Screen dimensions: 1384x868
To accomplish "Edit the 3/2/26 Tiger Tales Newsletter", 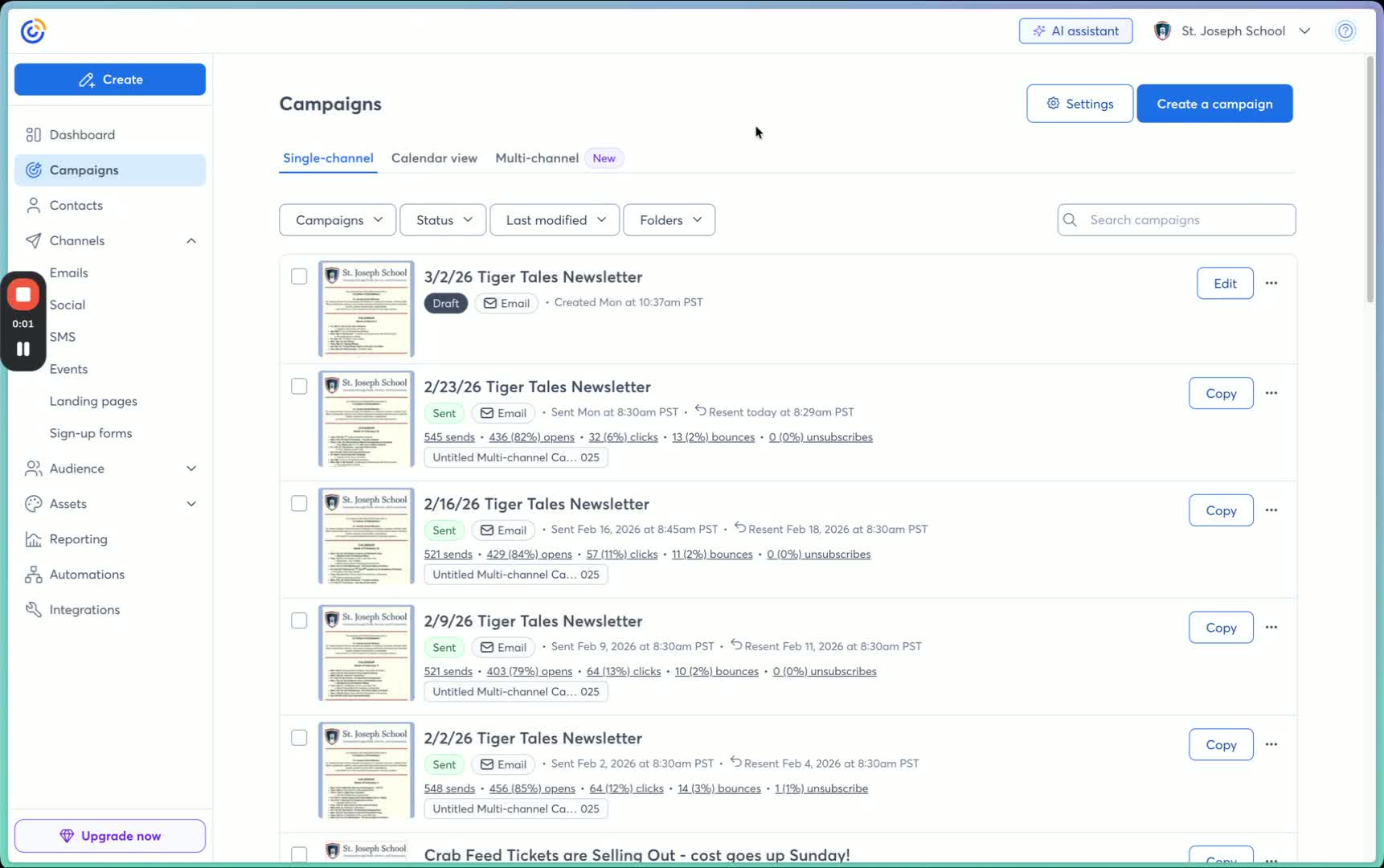I will click(x=1225, y=283).
